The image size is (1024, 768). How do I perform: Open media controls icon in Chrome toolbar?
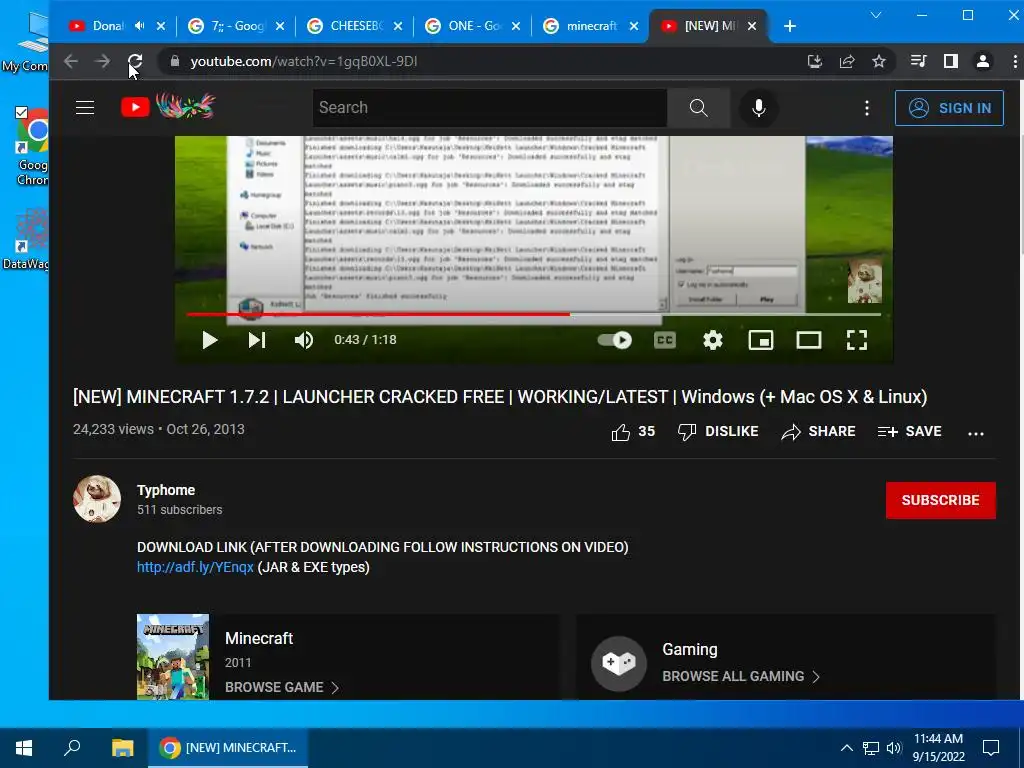918,61
